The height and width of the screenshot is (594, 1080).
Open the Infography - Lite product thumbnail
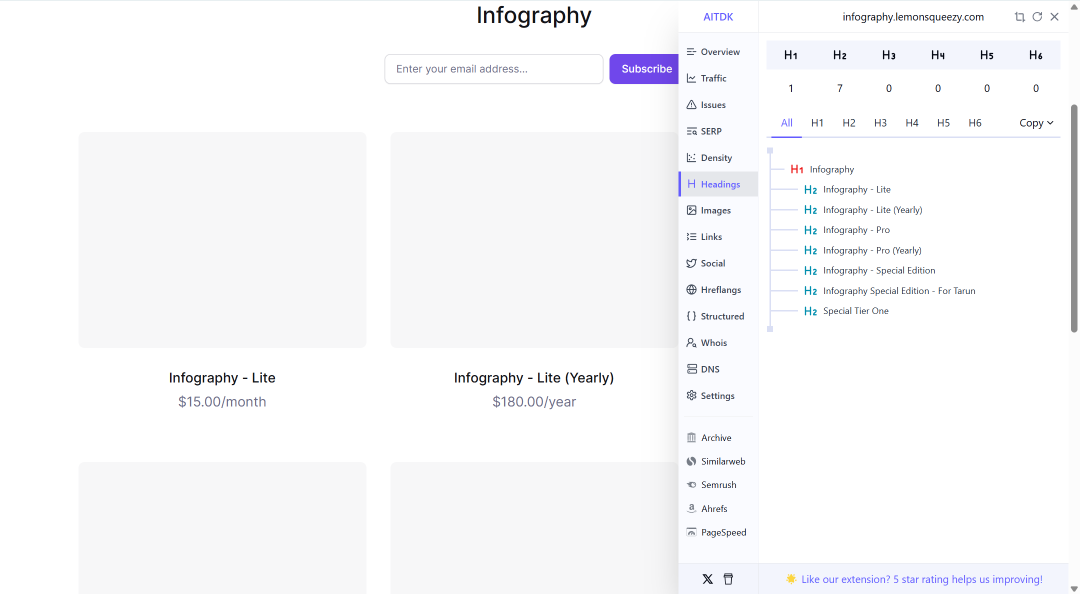[x=222, y=240]
